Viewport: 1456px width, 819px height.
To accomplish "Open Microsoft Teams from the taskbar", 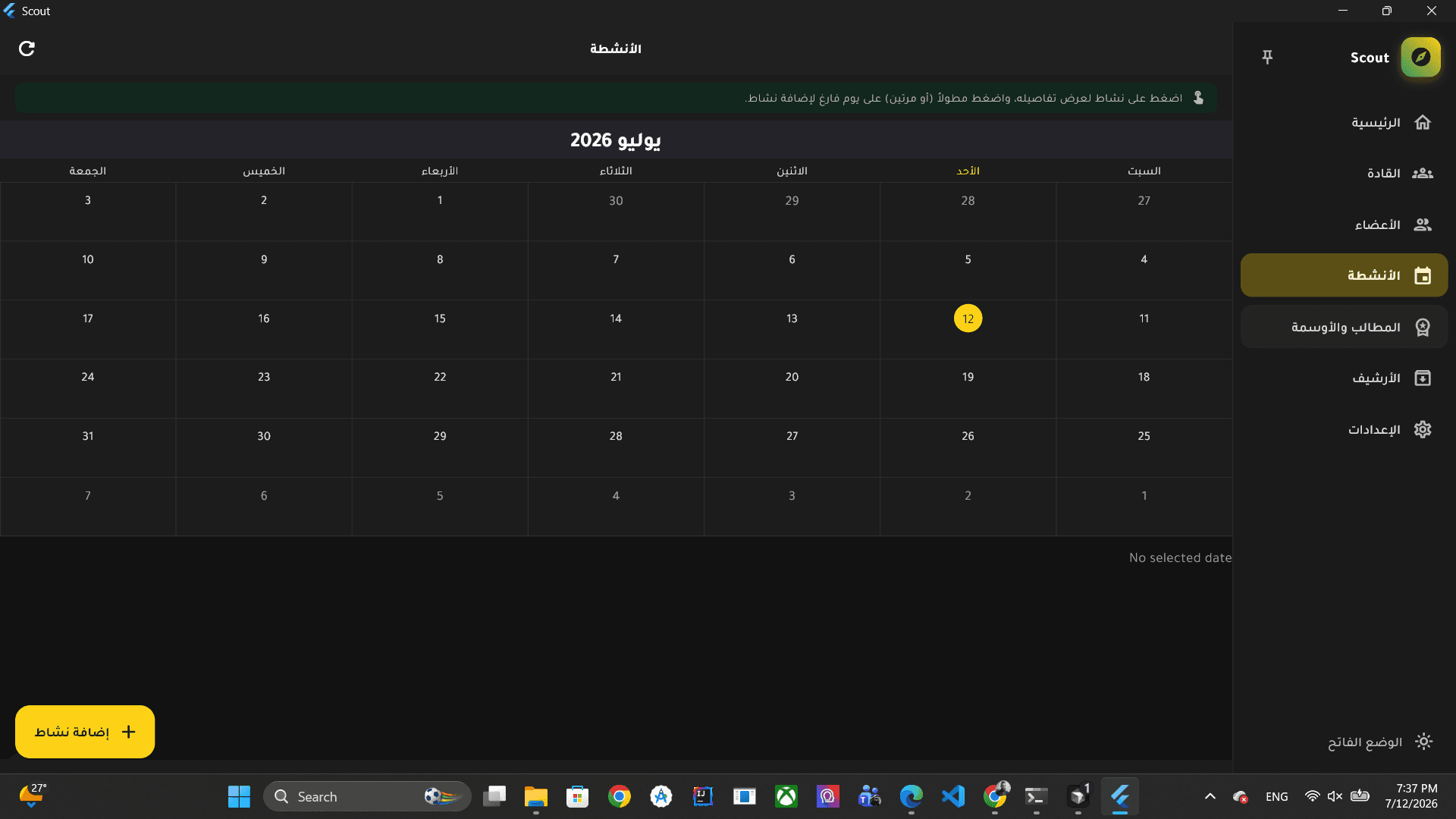I will tap(869, 796).
